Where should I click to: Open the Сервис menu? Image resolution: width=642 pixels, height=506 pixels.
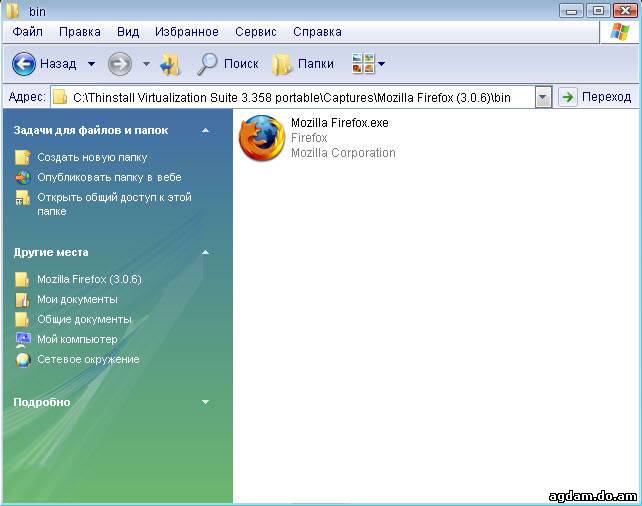(x=256, y=32)
